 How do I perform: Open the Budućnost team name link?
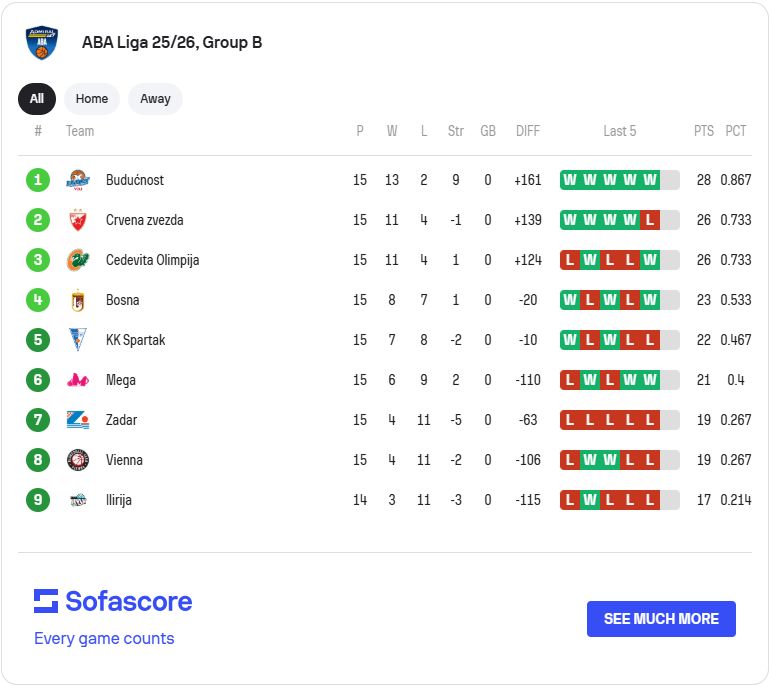pos(135,180)
